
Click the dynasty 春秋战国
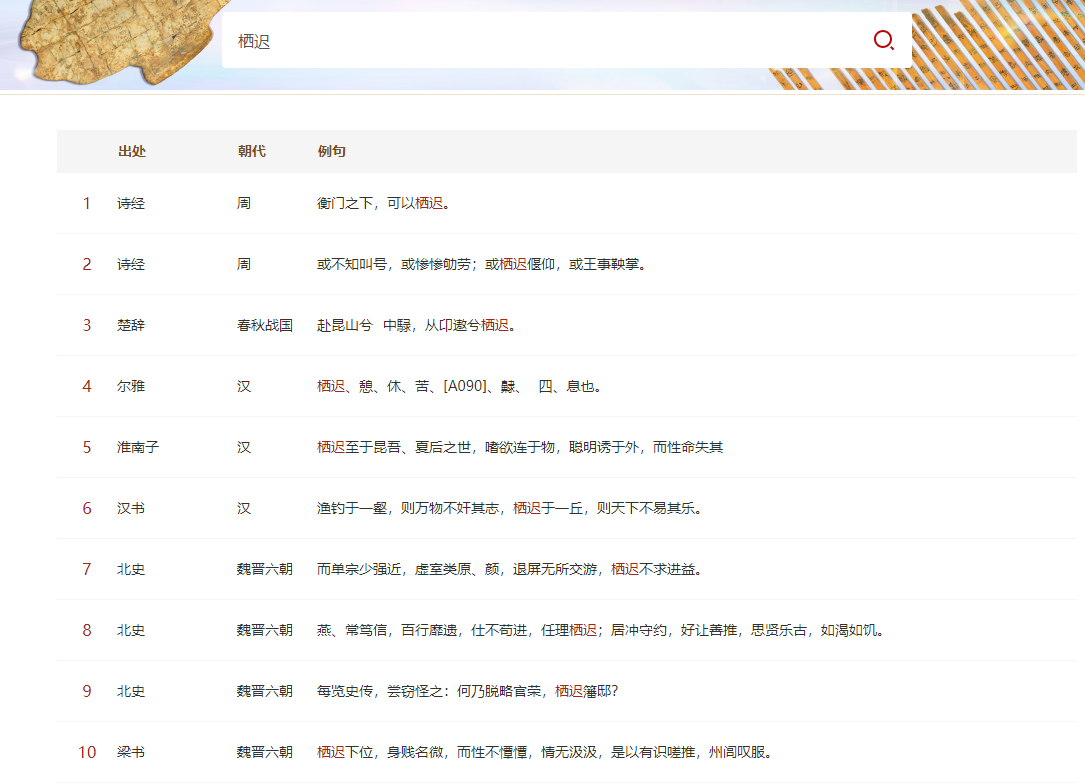coord(264,325)
